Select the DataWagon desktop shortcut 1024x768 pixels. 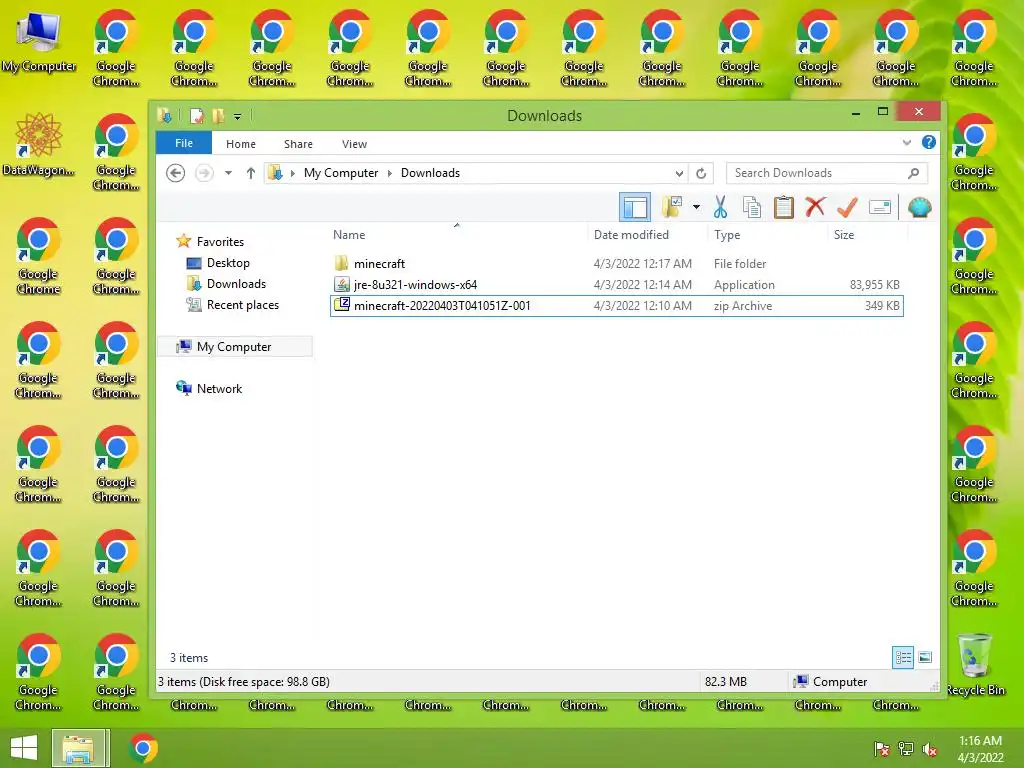pos(39,144)
